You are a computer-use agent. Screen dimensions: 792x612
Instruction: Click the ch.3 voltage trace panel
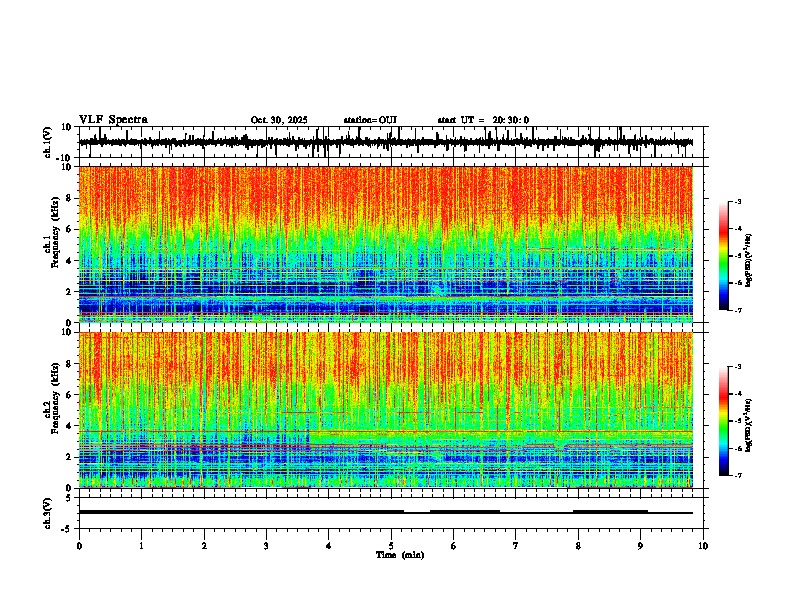391,513
